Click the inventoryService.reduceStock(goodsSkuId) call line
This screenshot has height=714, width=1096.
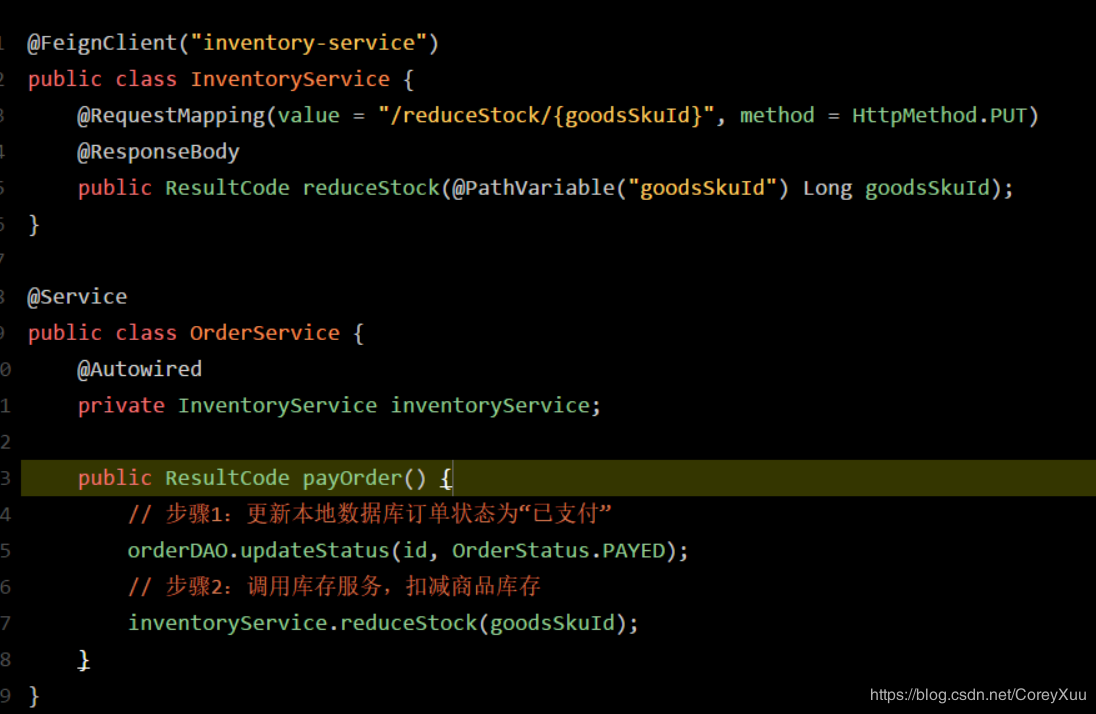(x=383, y=623)
